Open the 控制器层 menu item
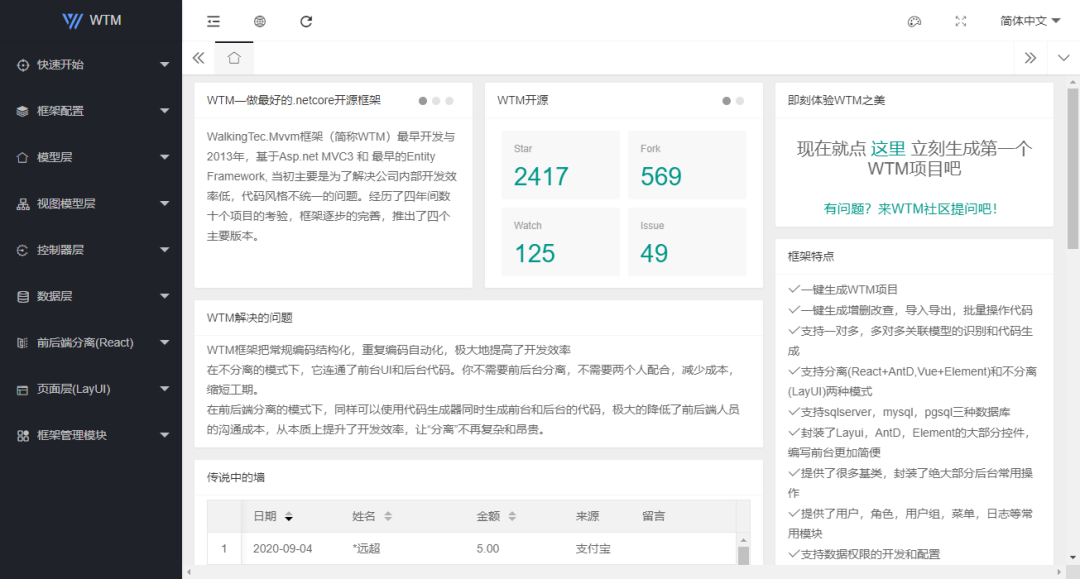 tap(91, 250)
